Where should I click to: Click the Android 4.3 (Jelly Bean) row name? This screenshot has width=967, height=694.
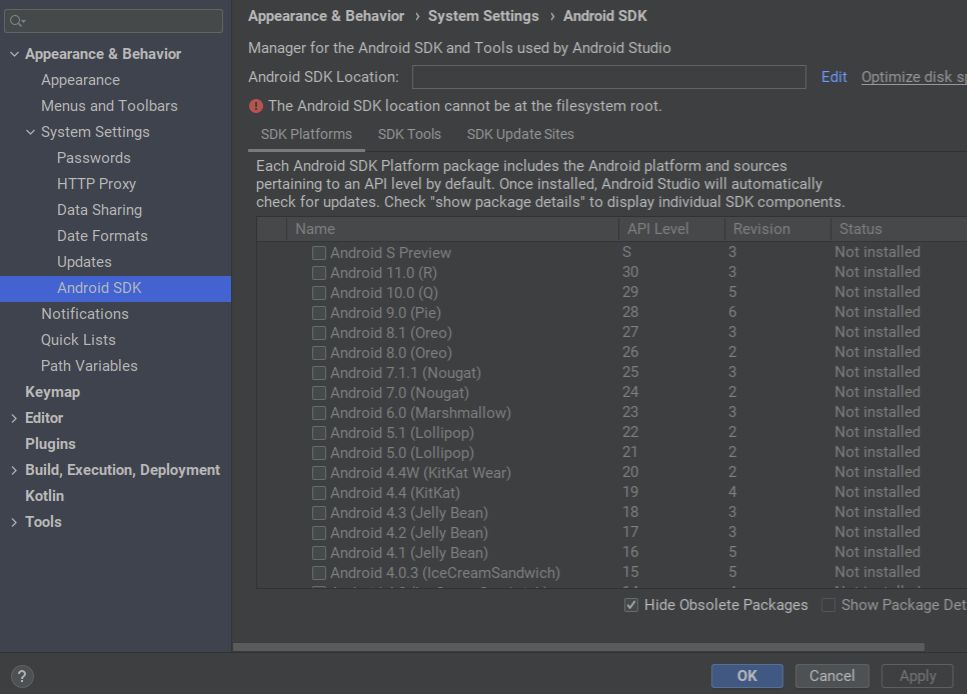point(409,513)
